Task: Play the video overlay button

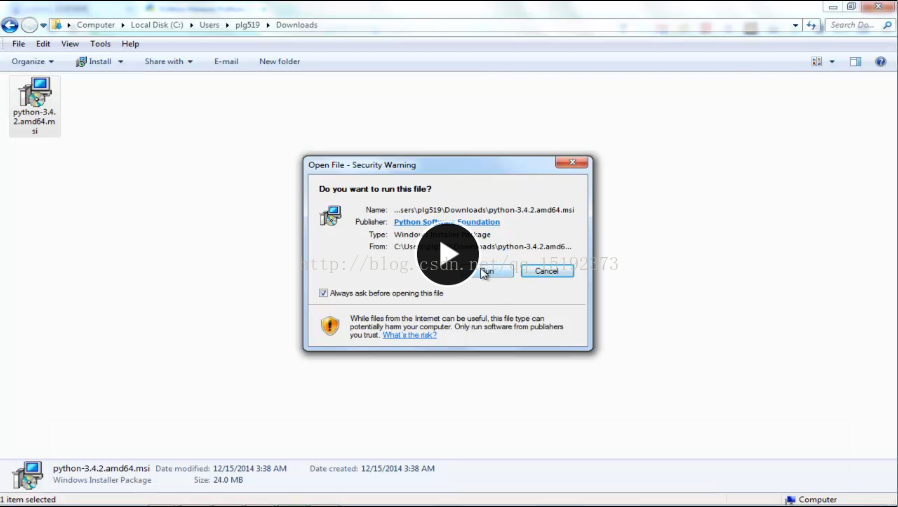Action: tap(448, 254)
